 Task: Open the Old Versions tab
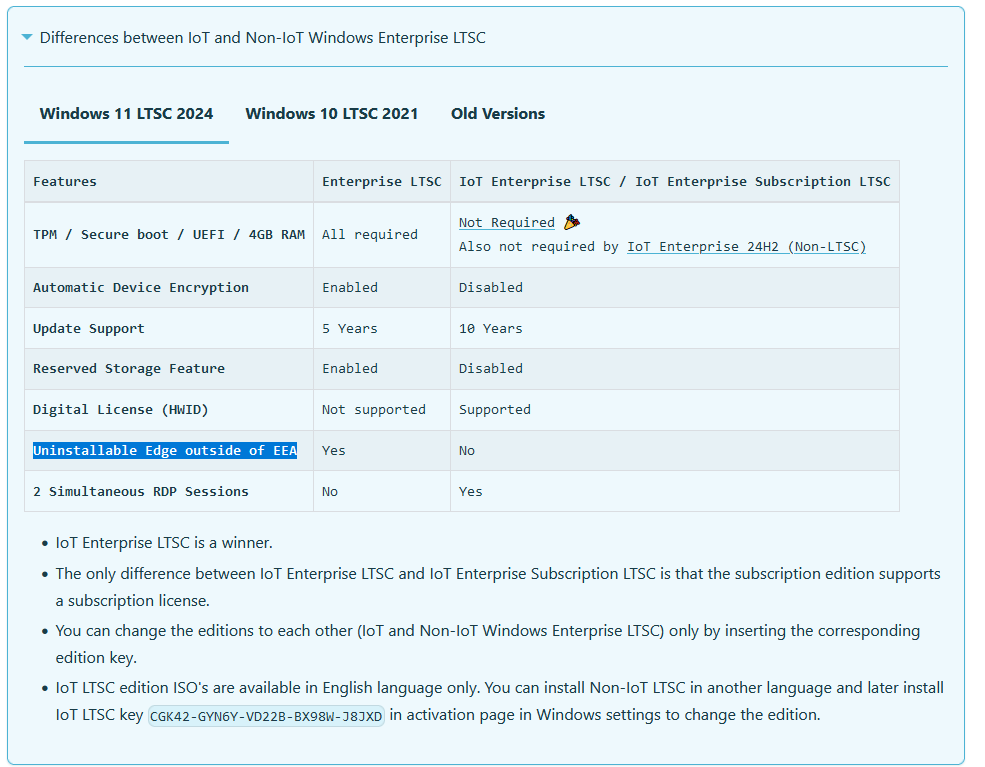pyautogui.click(x=498, y=114)
